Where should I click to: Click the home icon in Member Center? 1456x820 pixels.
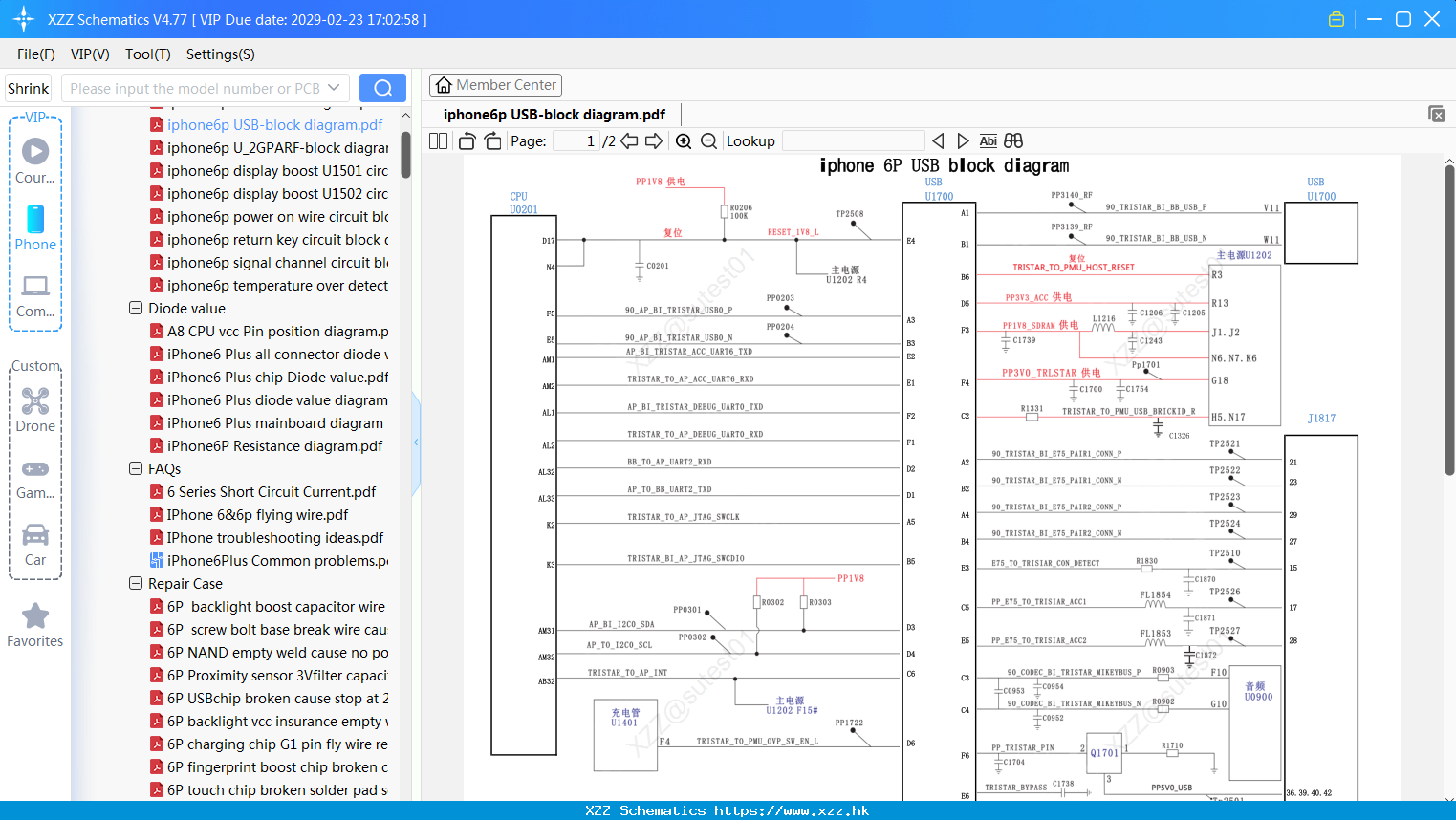pos(444,85)
